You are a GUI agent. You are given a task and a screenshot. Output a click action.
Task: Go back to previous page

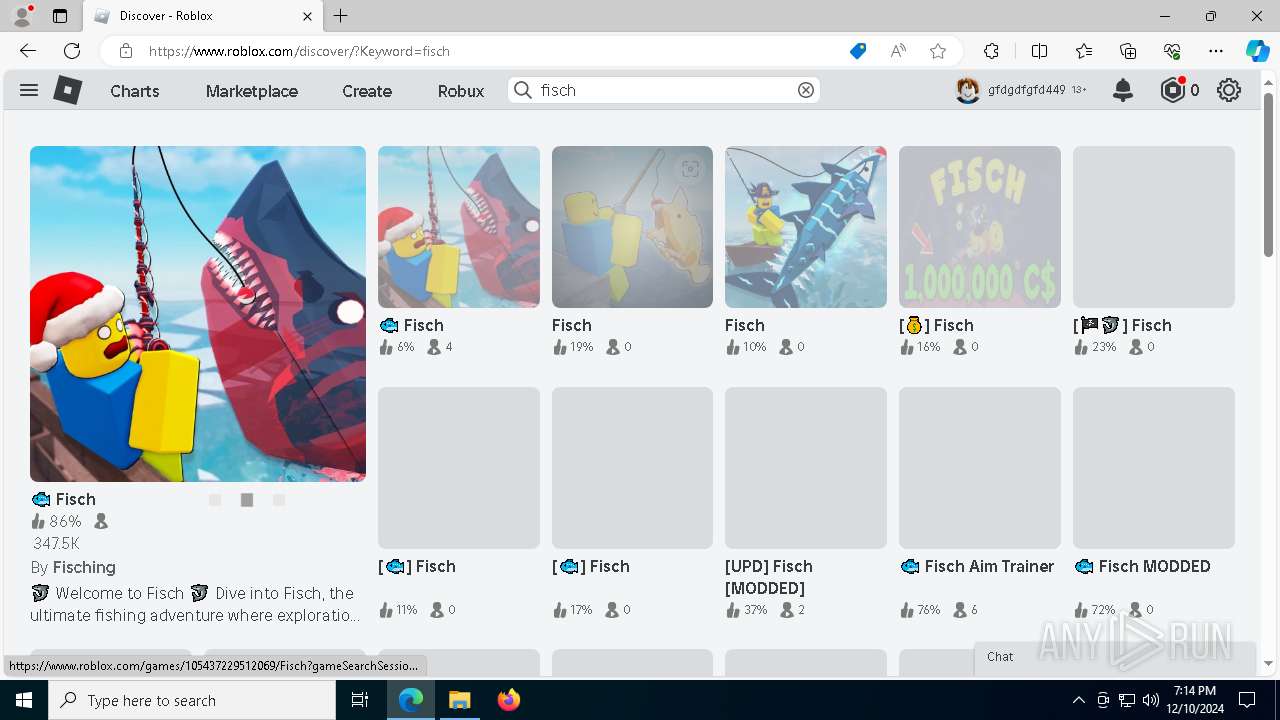coord(28,51)
